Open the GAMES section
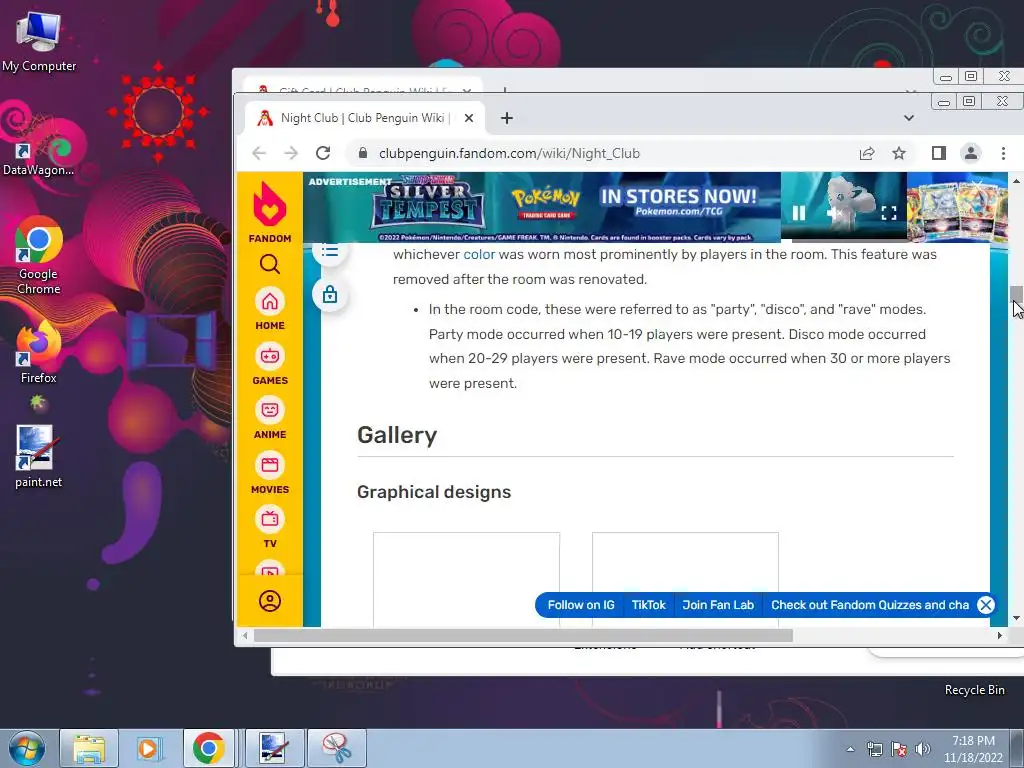This screenshot has height=768, width=1024. [270, 364]
